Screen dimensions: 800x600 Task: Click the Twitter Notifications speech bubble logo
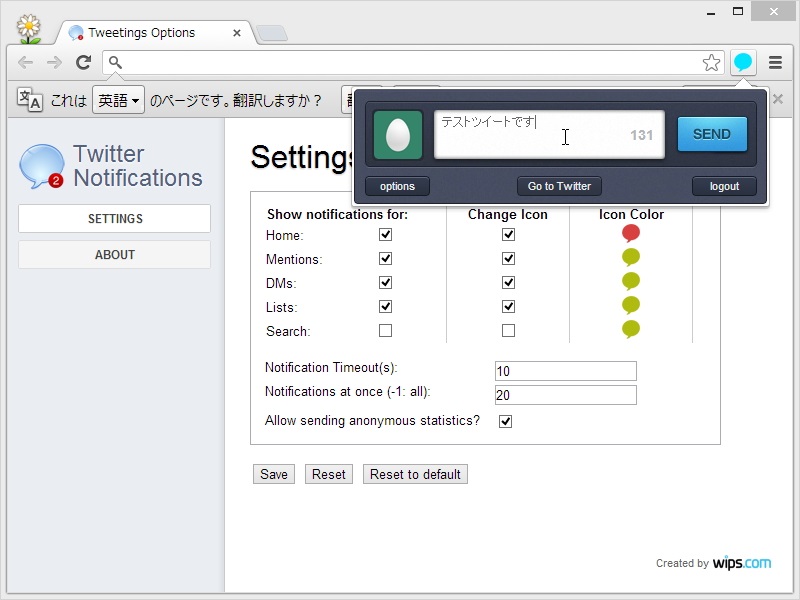coord(41,166)
